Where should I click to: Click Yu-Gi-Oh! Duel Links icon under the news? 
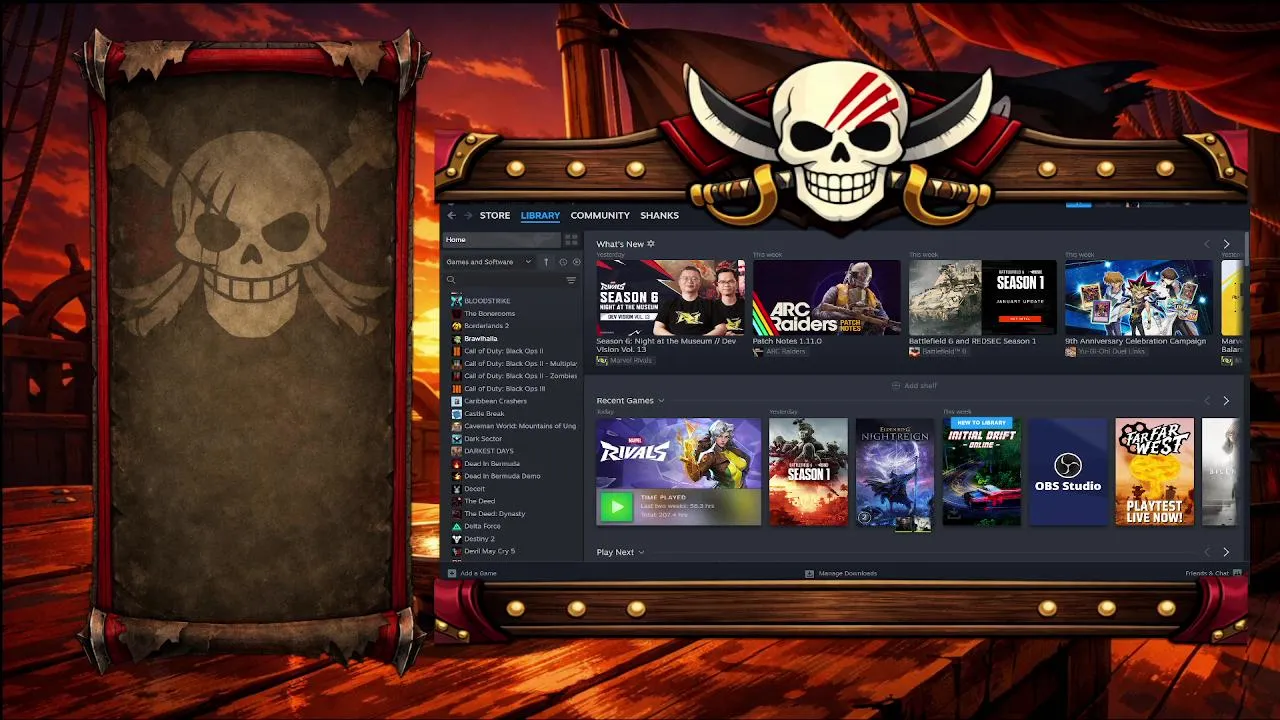pyautogui.click(x=1070, y=352)
